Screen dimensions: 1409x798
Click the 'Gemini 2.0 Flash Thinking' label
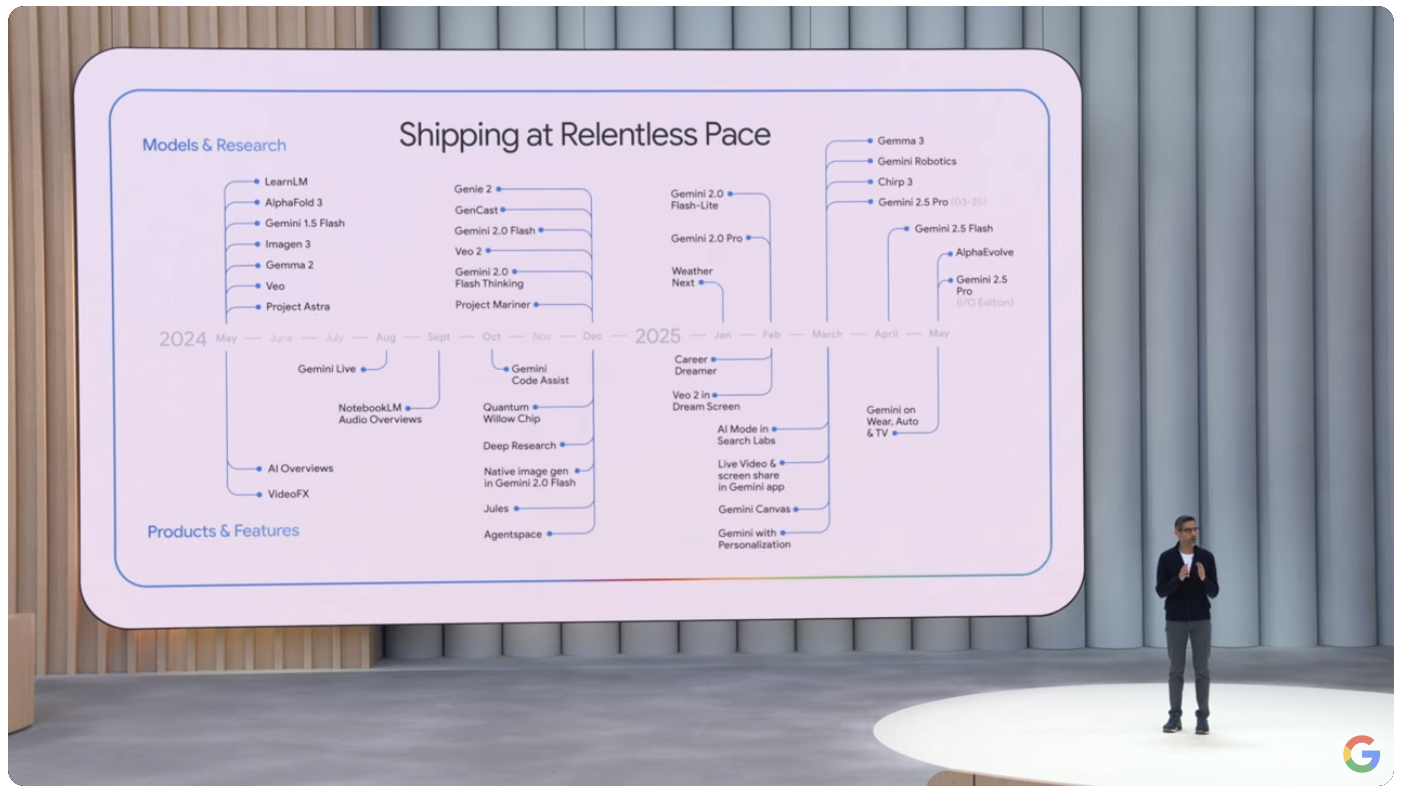coord(489,278)
